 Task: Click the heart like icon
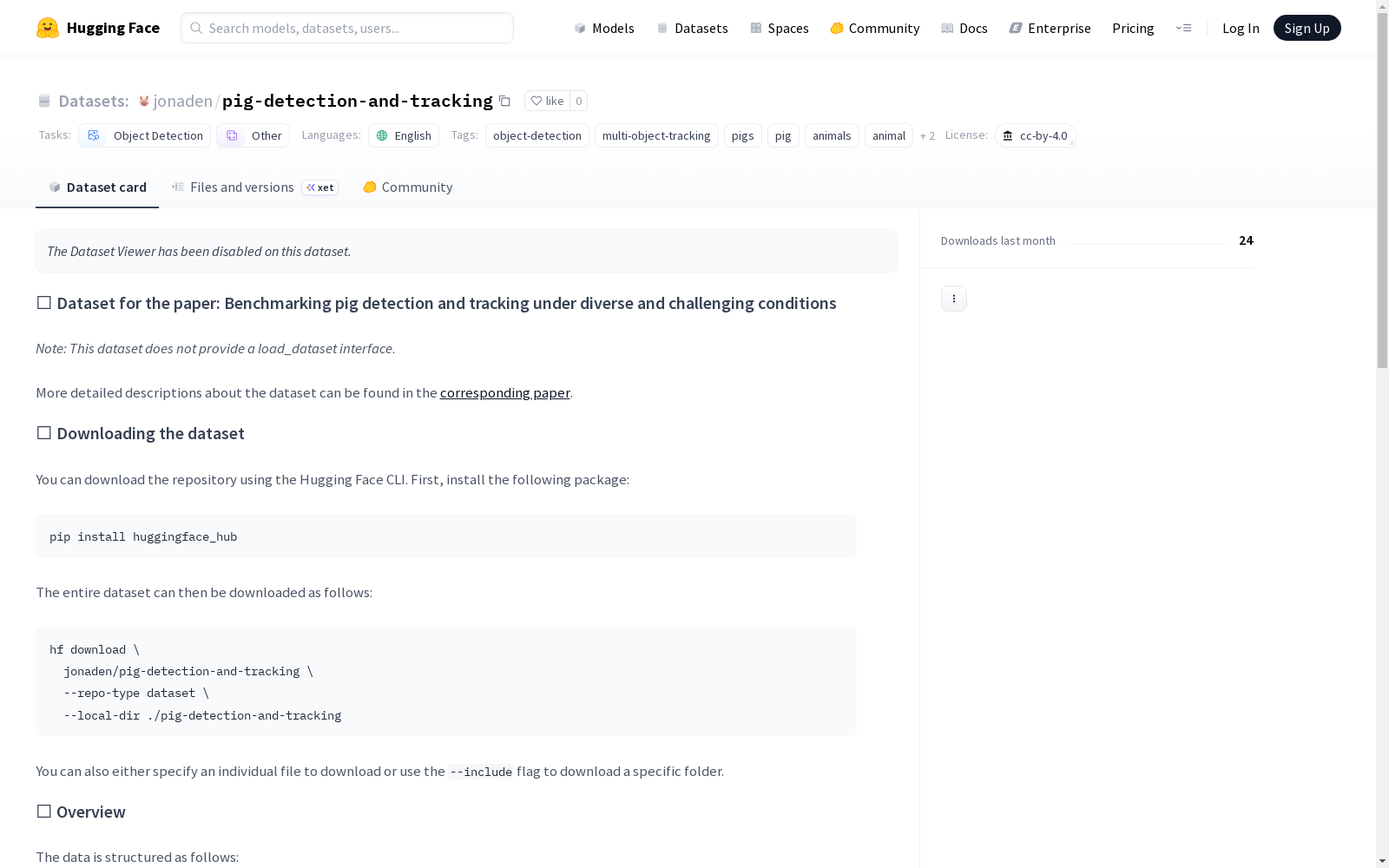coord(537,101)
